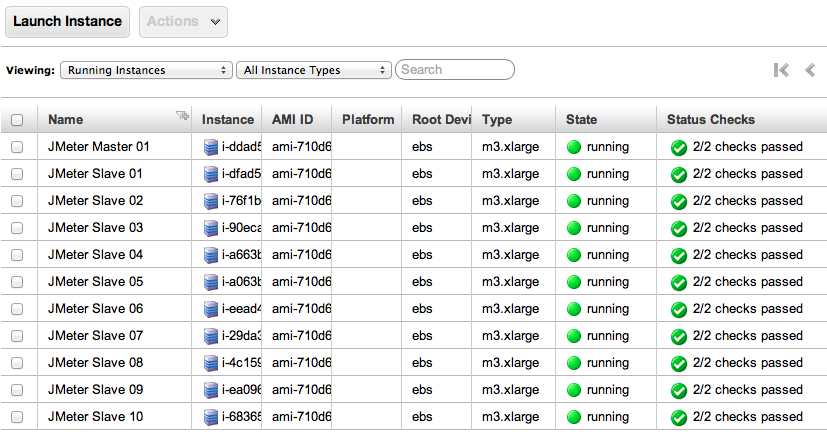Click the instance icon for JMeter Slave 08
The width and height of the screenshot is (827, 440).
[x=211, y=363]
